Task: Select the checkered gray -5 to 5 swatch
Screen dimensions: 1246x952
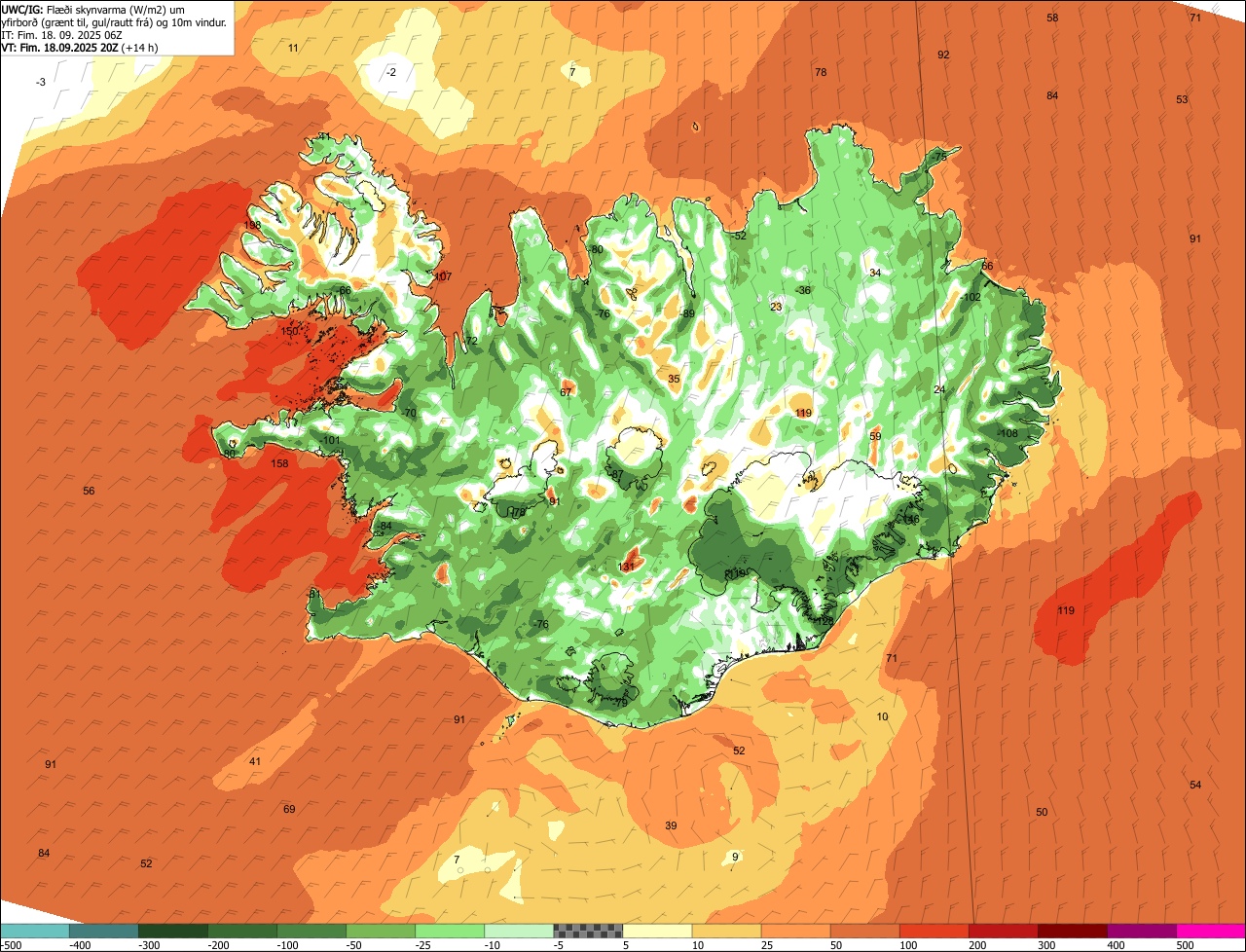Action: pos(588,931)
